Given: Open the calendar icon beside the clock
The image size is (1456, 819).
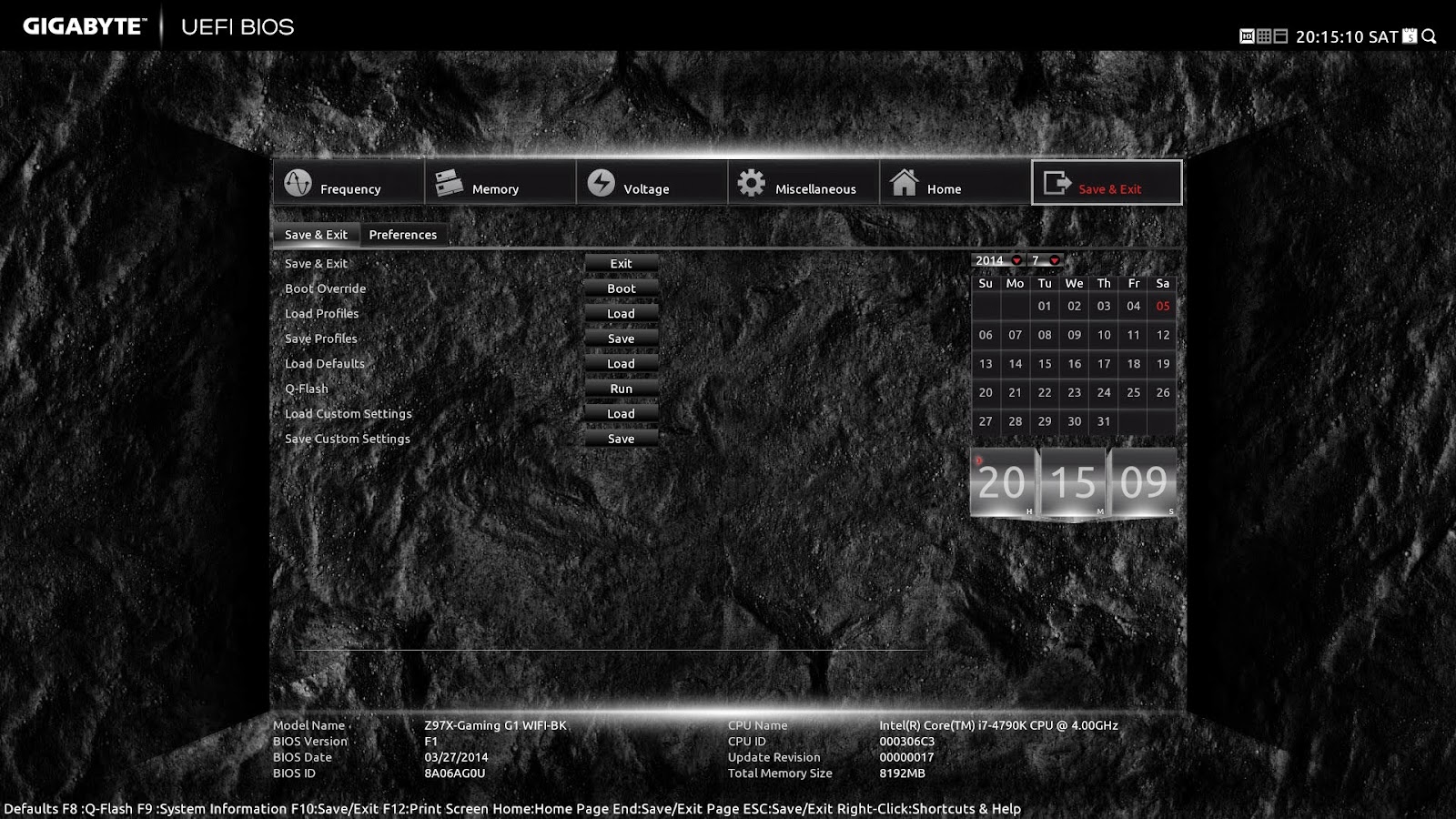Looking at the screenshot, I should [1410, 36].
